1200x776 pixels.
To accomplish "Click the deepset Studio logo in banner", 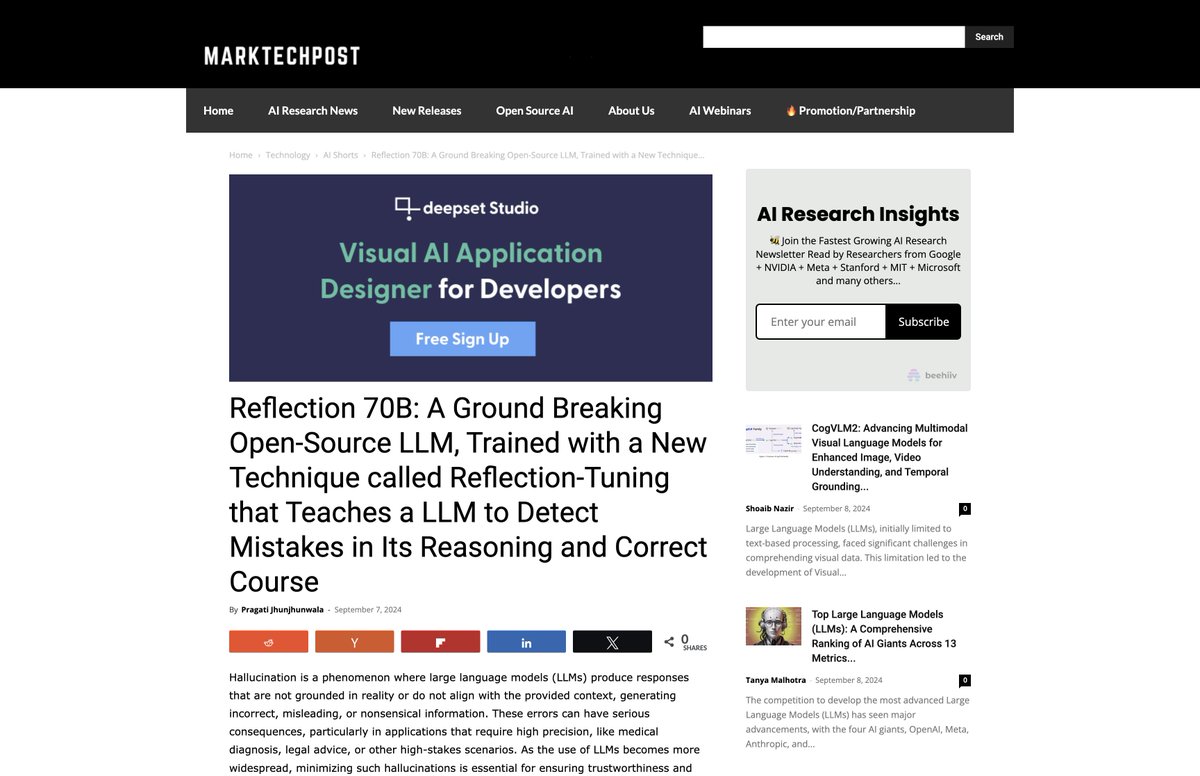I will coord(466,208).
